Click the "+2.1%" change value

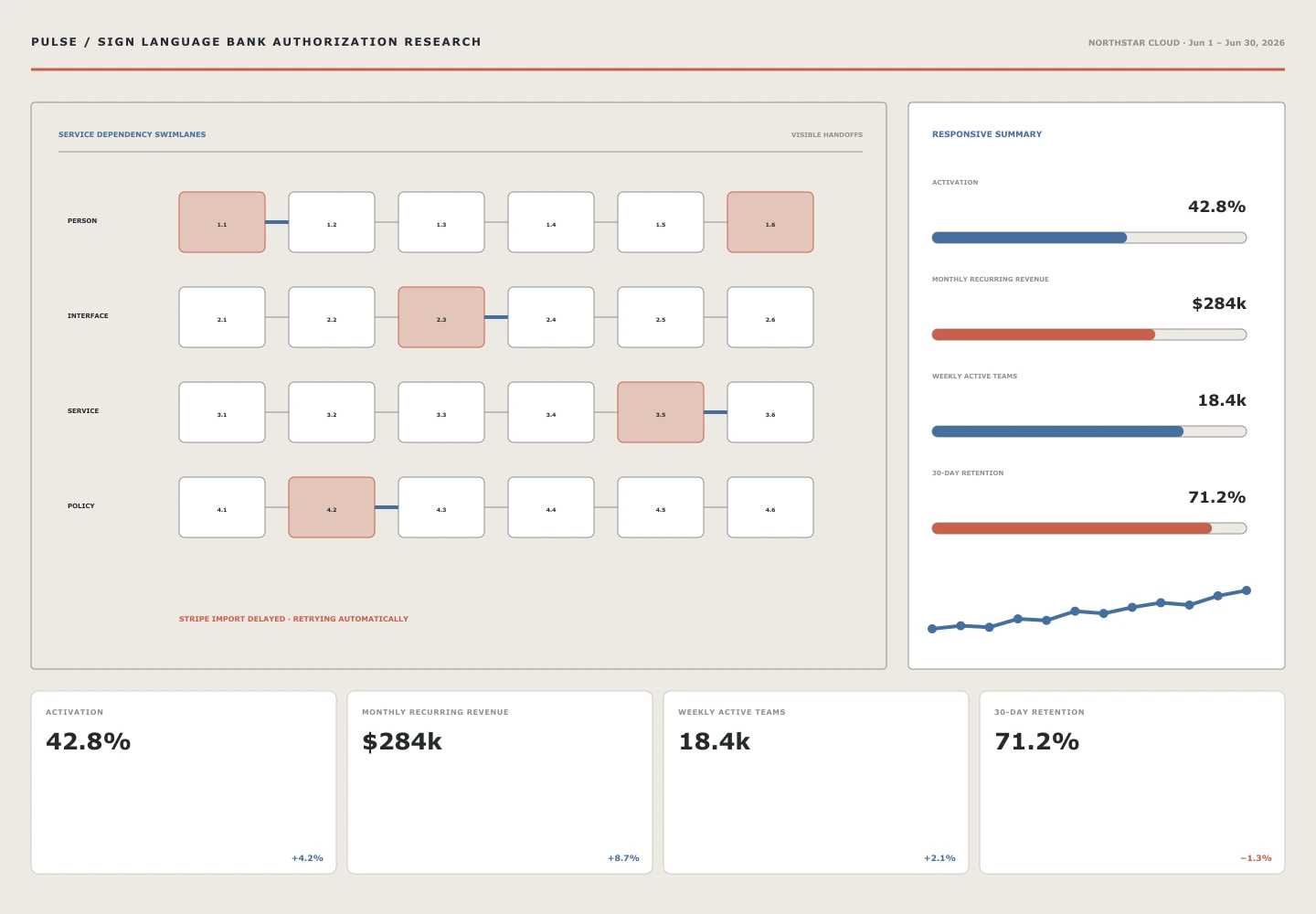pyautogui.click(x=939, y=858)
